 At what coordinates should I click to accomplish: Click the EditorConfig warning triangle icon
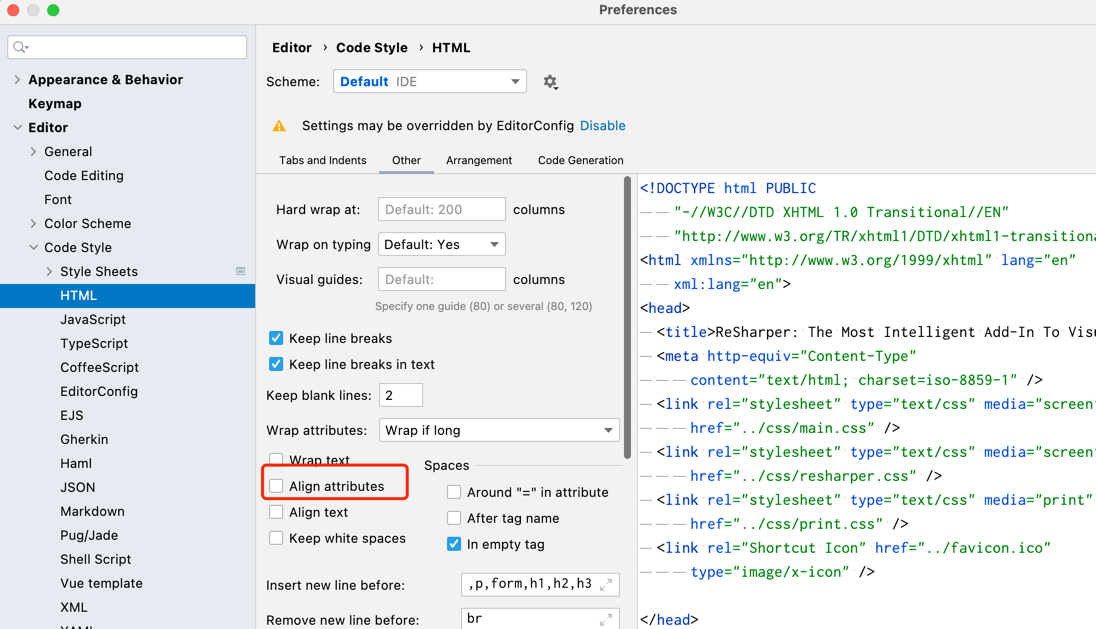pyautogui.click(x=279, y=126)
